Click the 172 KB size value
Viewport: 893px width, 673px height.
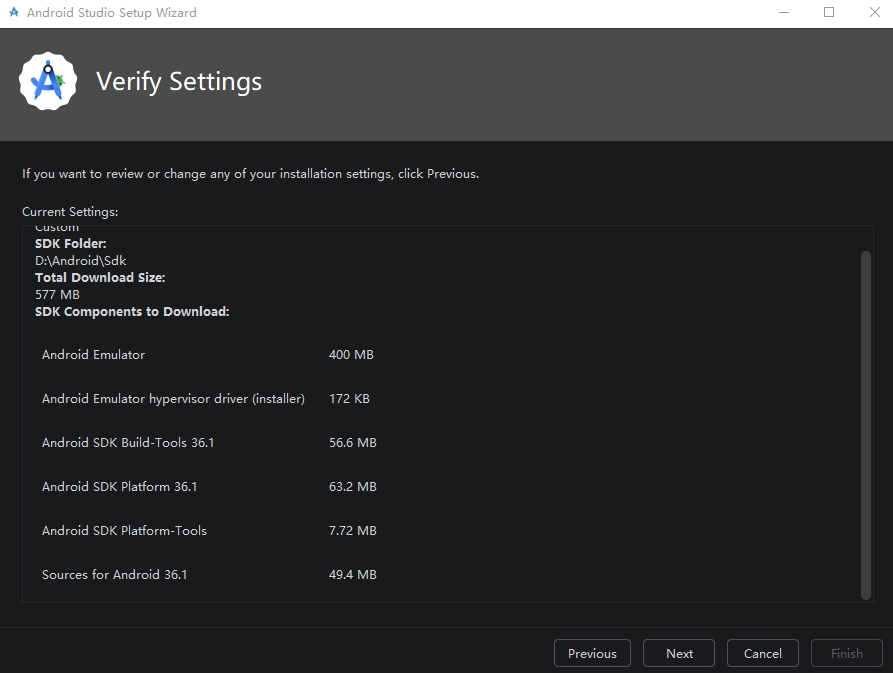coord(349,399)
